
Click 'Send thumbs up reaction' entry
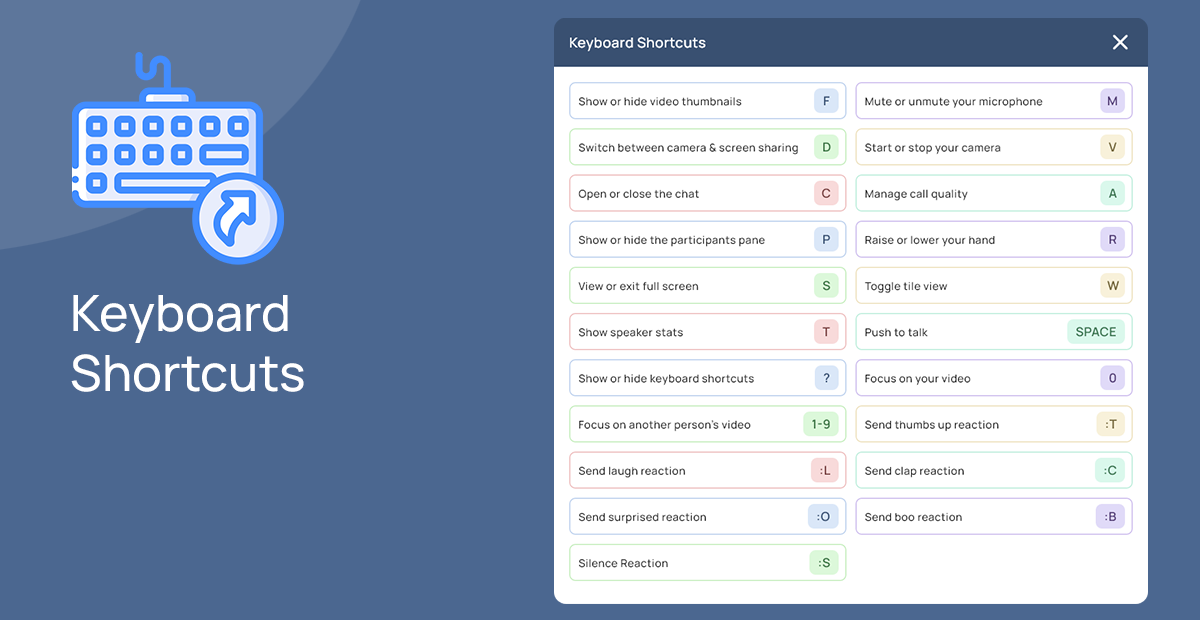pos(931,425)
